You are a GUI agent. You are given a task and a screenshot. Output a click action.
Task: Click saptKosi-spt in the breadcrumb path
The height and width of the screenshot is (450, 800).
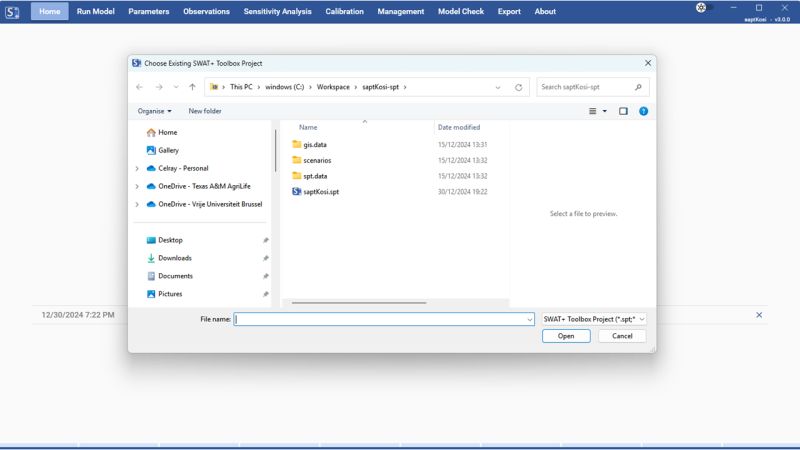tap(381, 87)
